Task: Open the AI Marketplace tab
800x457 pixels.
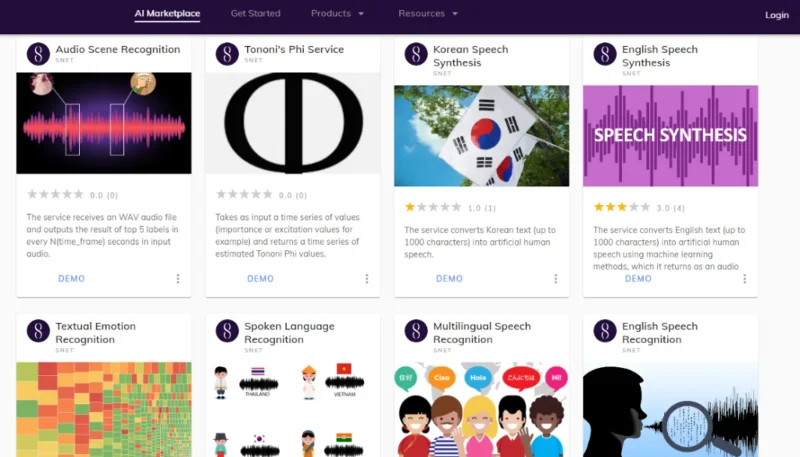Action: [x=167, y=14]
